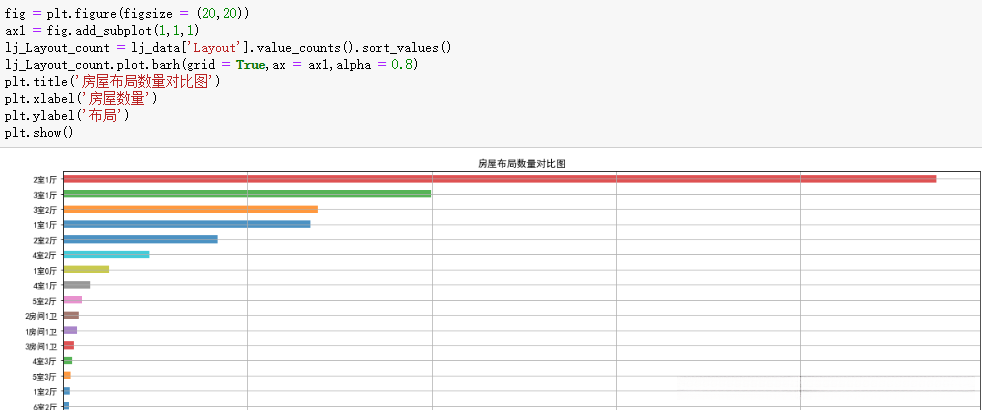982x410 pixels.
Task: Click the value_counts().sort_values() code line
Action: click(228, 47)
